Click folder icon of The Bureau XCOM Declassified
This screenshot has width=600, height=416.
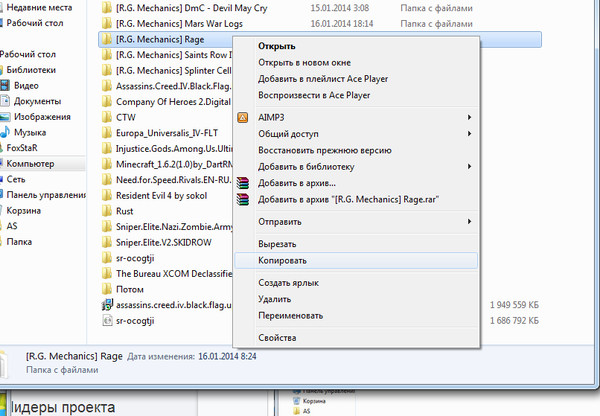coord(107,273)
